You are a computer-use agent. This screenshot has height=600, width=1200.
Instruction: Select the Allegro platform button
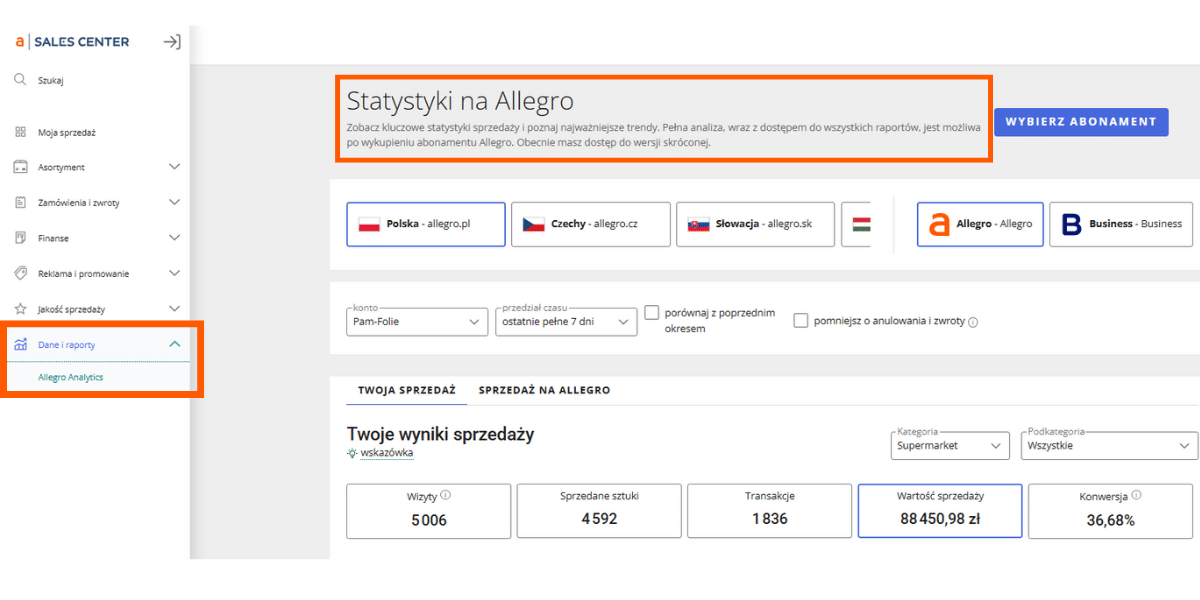[980, 224]
